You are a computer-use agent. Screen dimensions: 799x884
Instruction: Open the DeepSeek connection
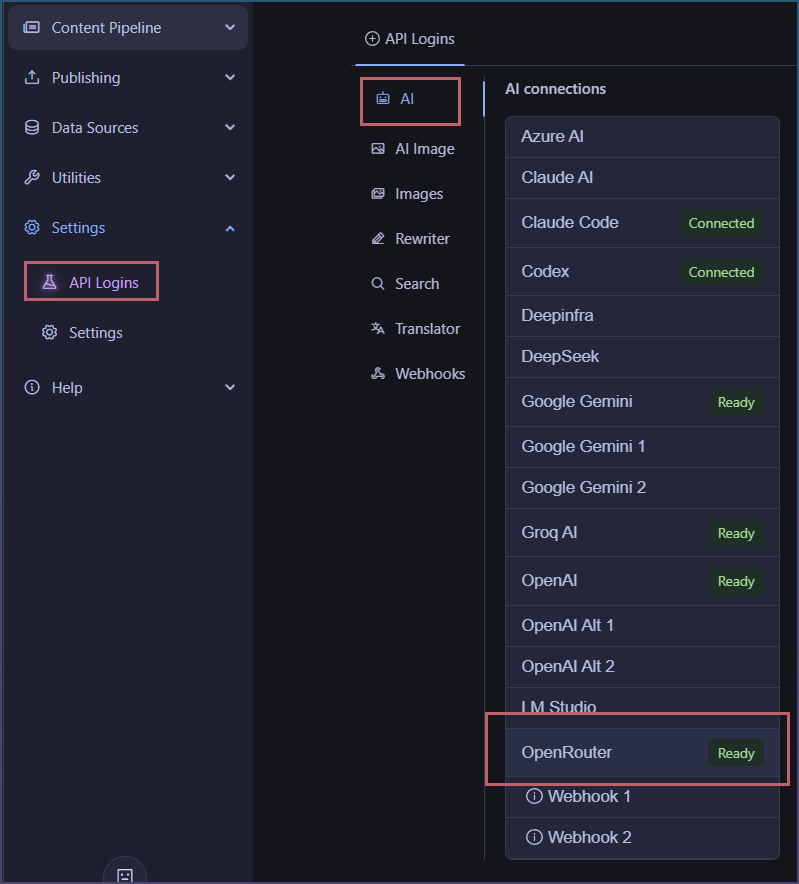point(642,357)
